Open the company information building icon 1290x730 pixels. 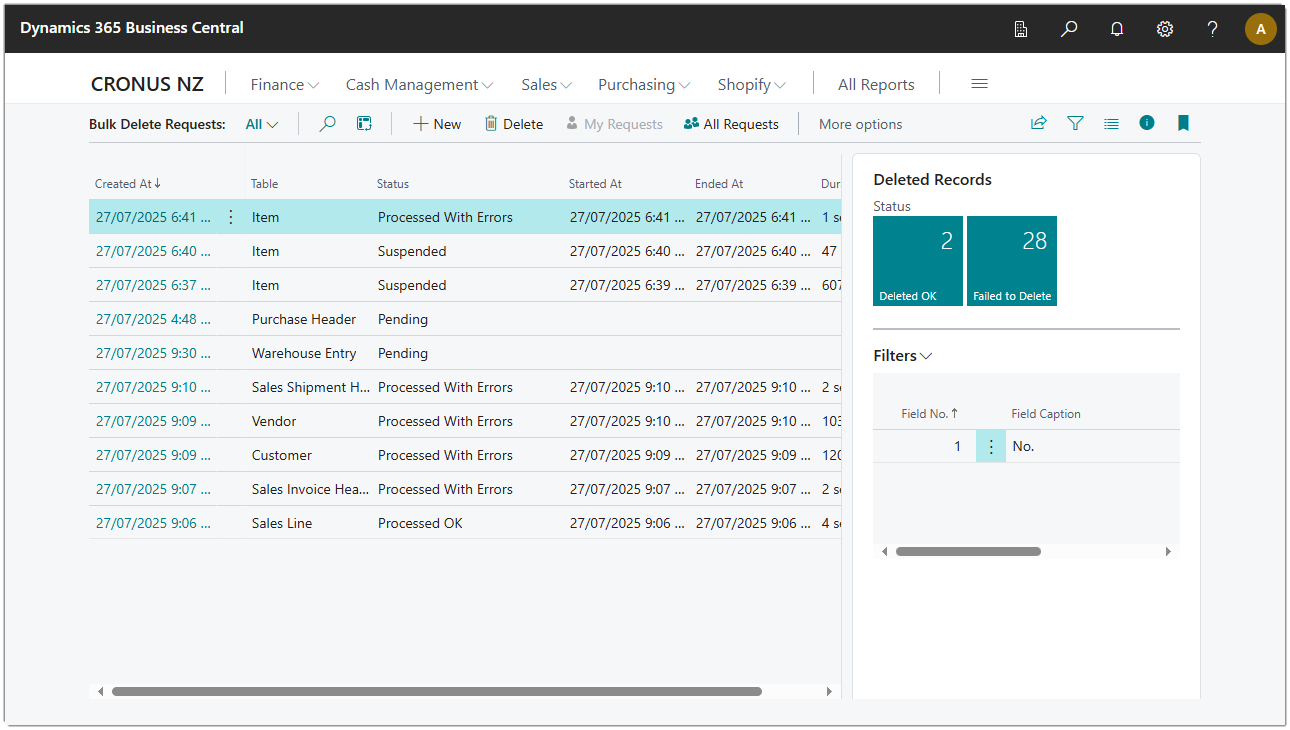coord(1021,29)
